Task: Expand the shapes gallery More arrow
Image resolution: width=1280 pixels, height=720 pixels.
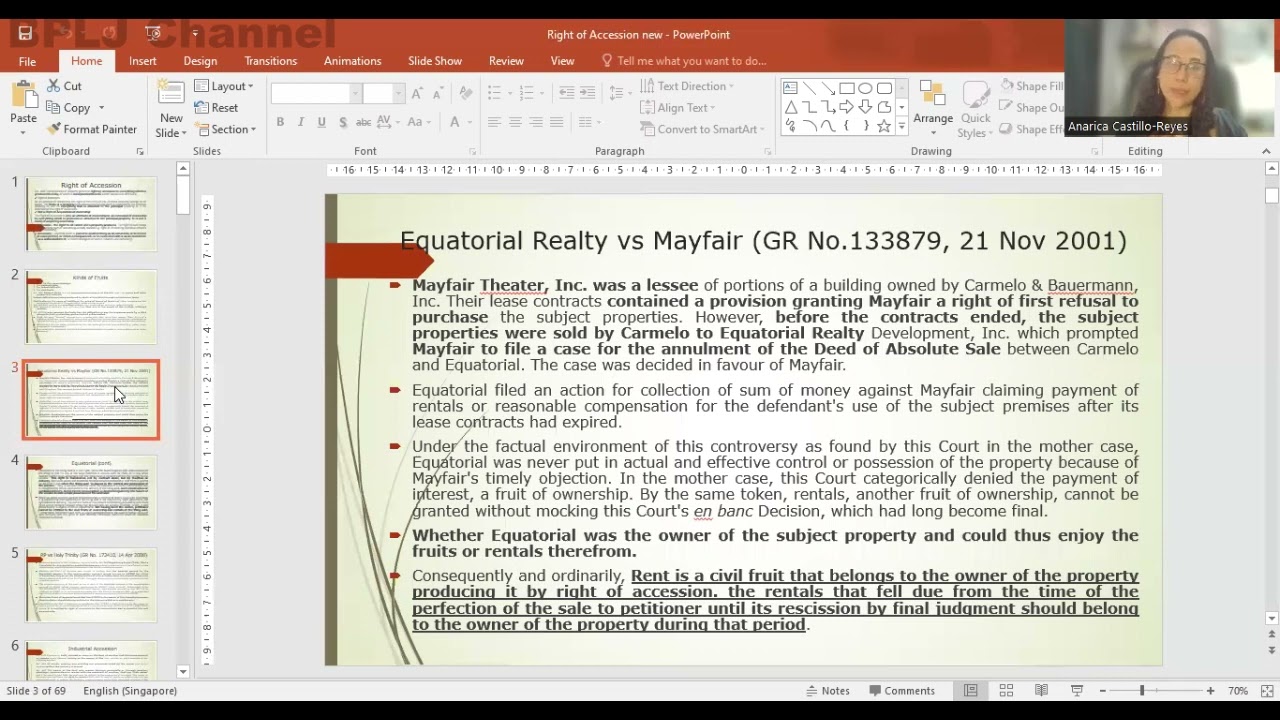Action: 901,127
